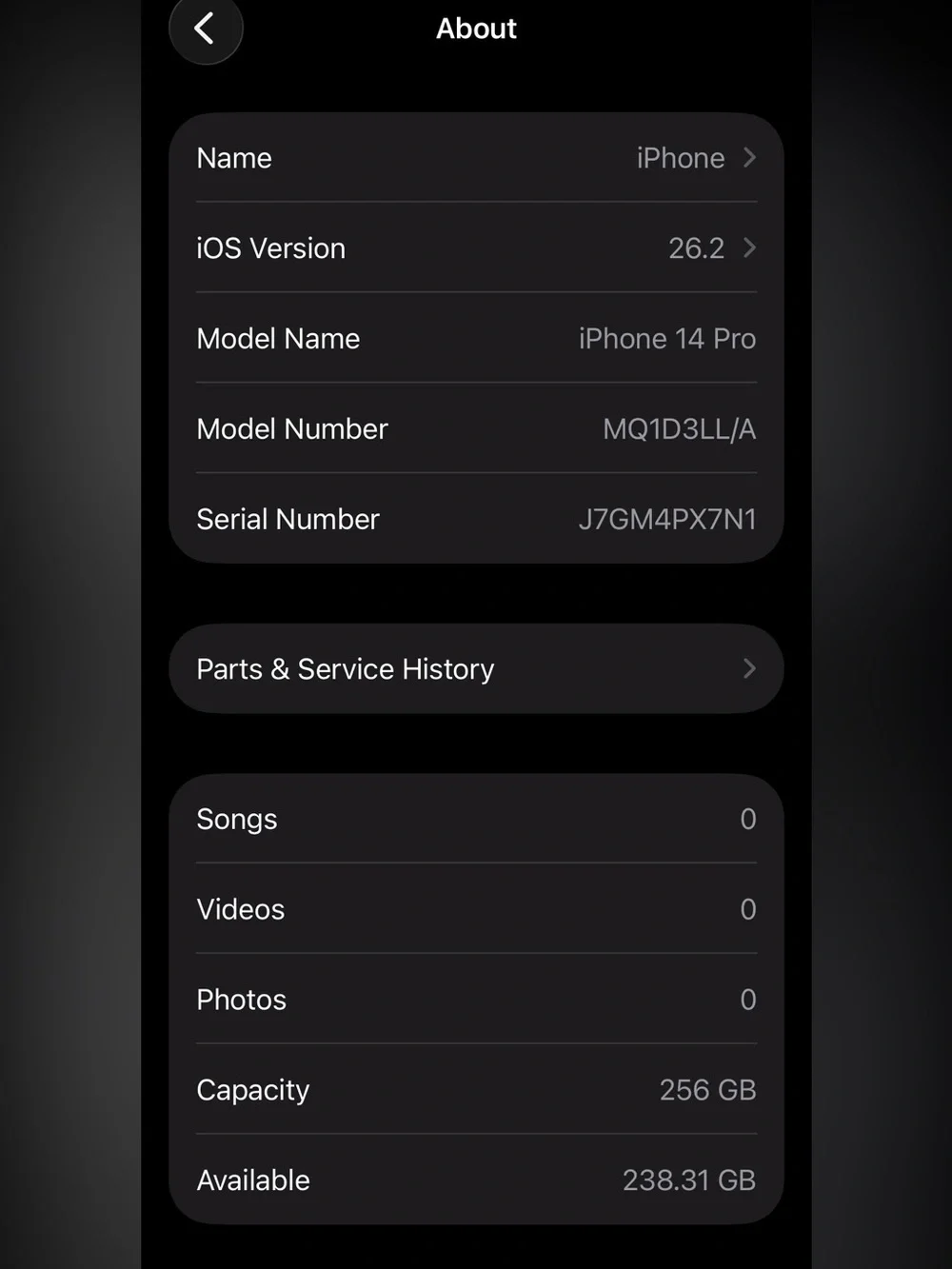The width and height of the screenshot is (952, 1269).
Task: Open the Name row chevron
Action: point(749,157)
